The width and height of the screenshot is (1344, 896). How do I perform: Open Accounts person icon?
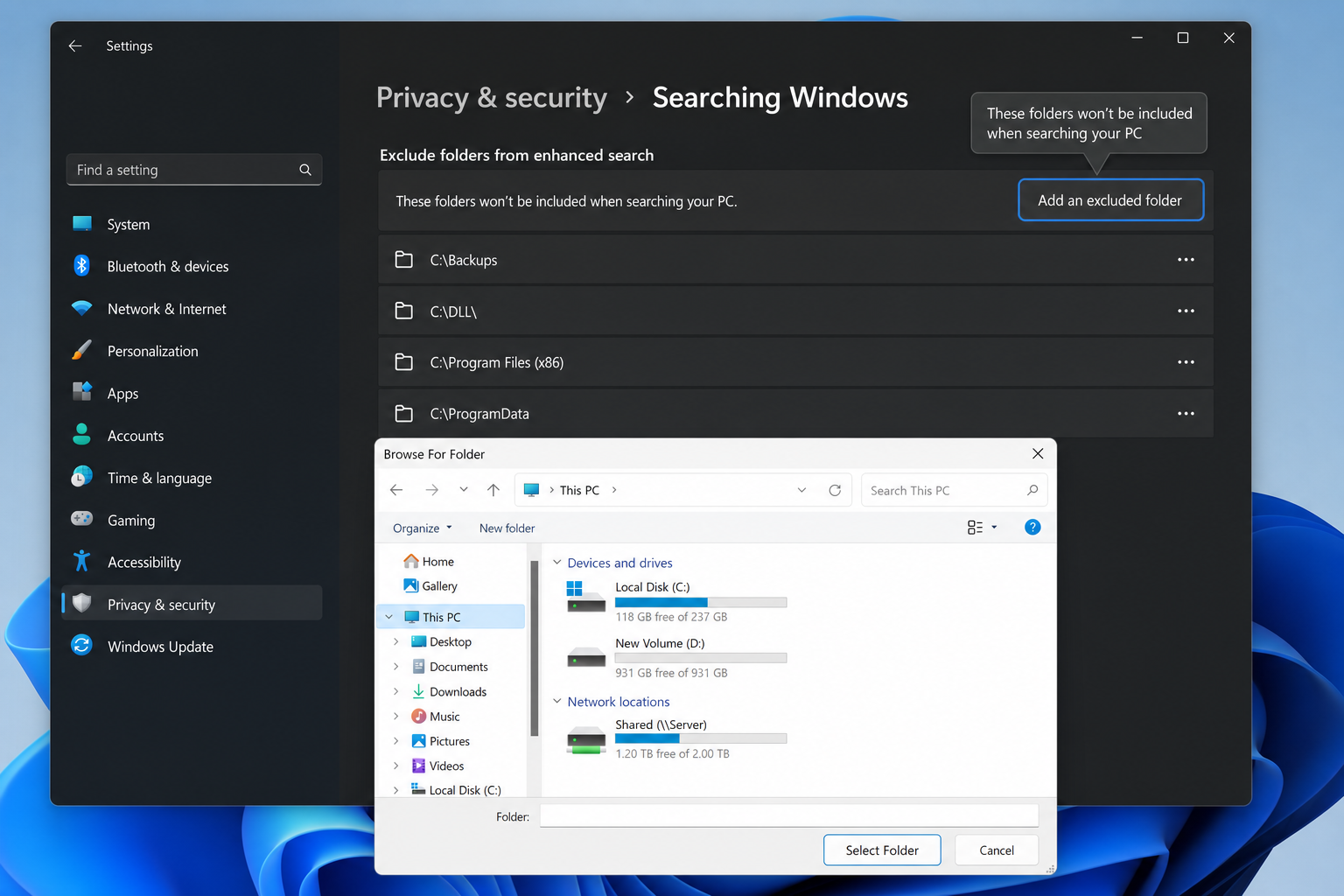tap(82, 435)
